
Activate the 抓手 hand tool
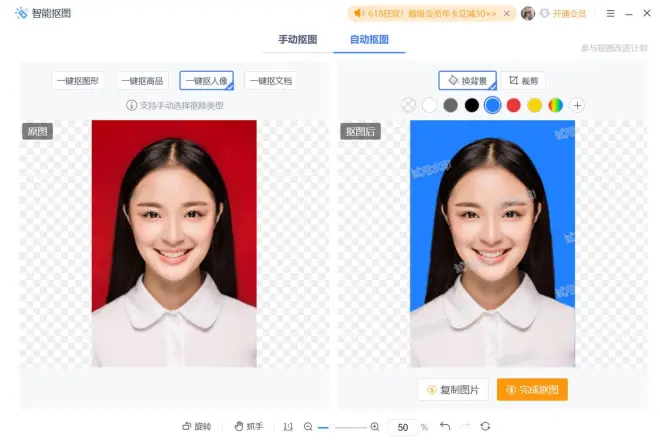pos(248,427)
